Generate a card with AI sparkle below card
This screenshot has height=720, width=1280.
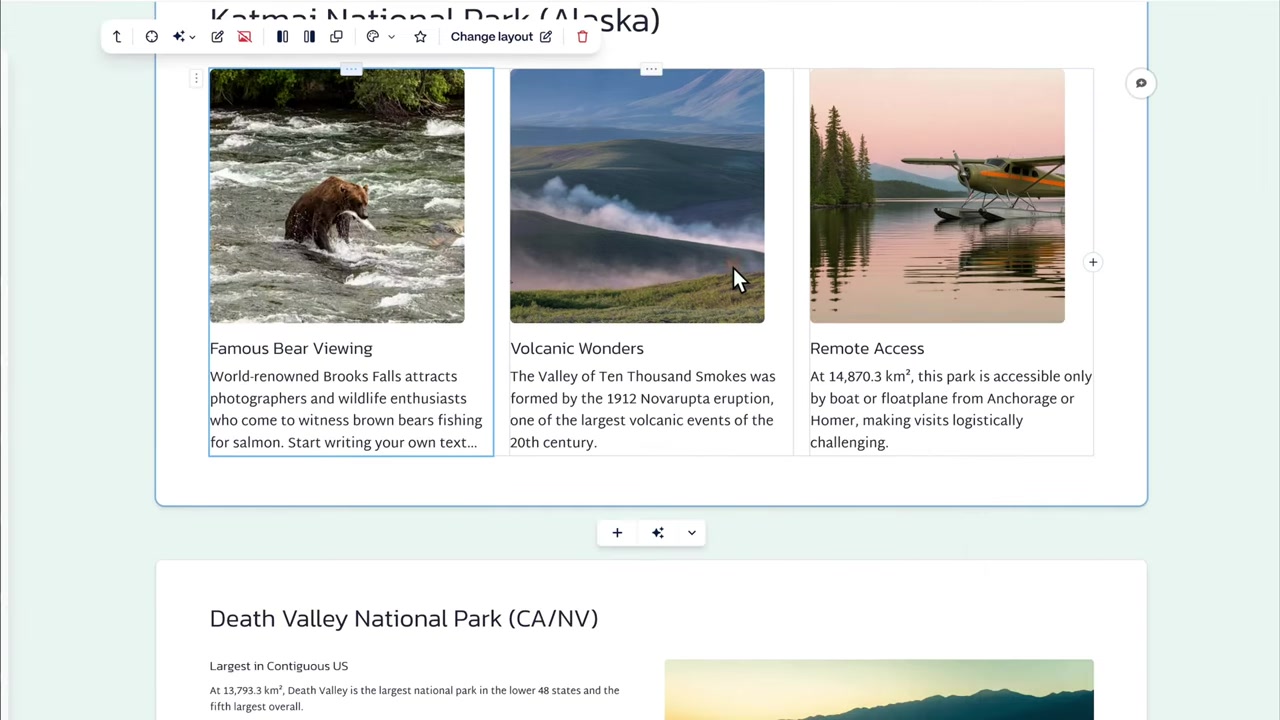click(x=658, y=533)
